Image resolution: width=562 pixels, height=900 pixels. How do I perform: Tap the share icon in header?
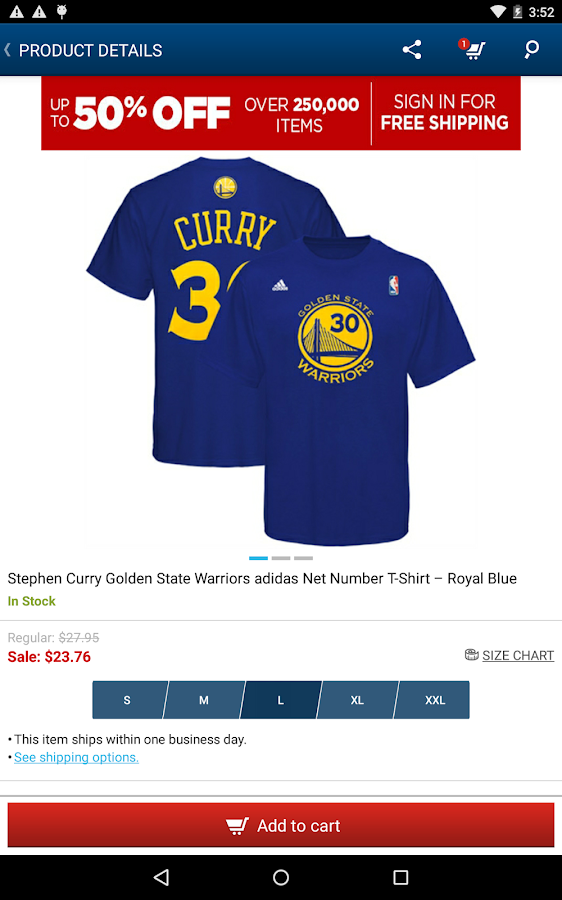click(x=412, y=50)
